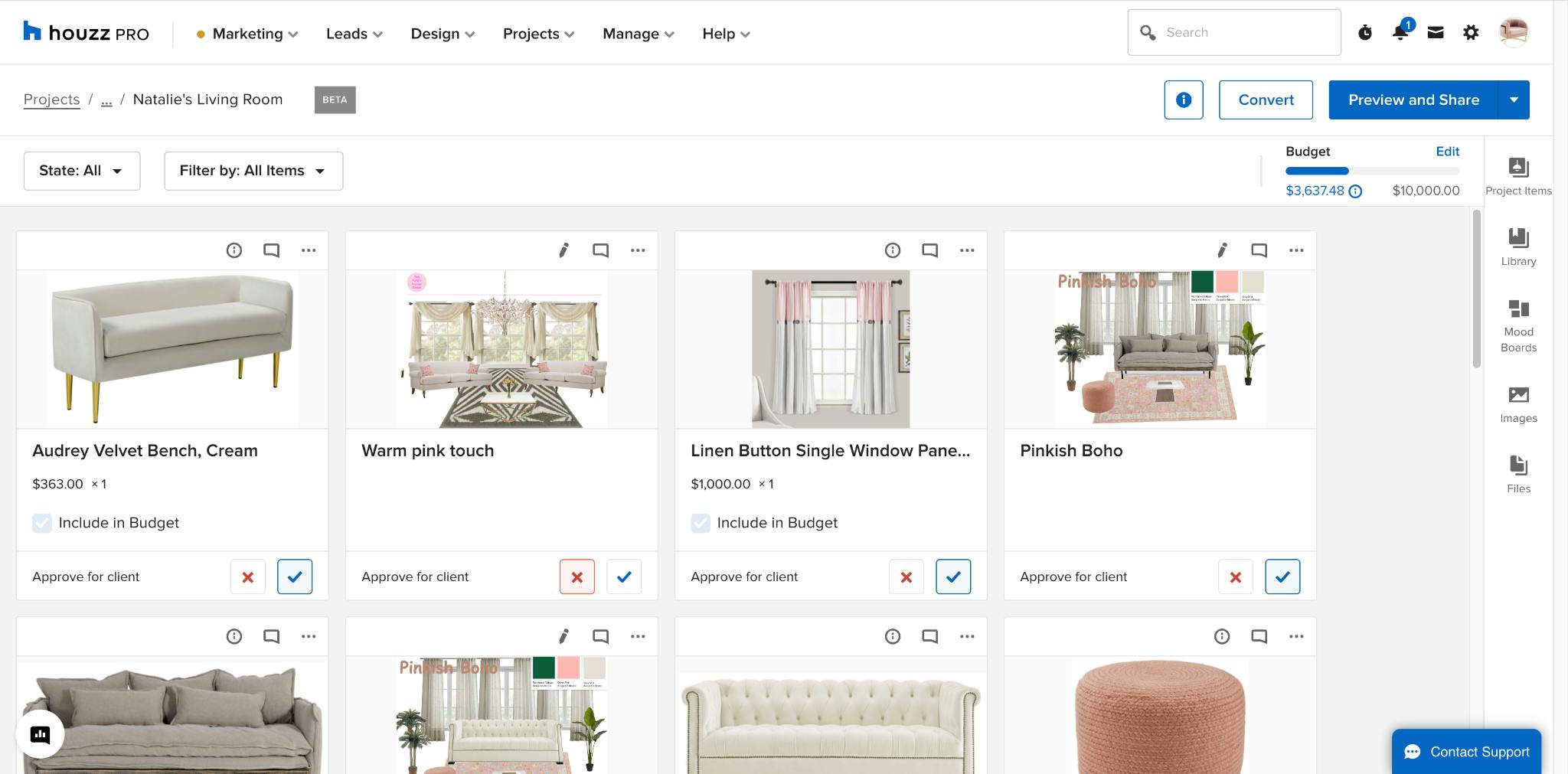Open notifications bell icon
This screenshot has height=774, width=1568.
[1400, 32]
